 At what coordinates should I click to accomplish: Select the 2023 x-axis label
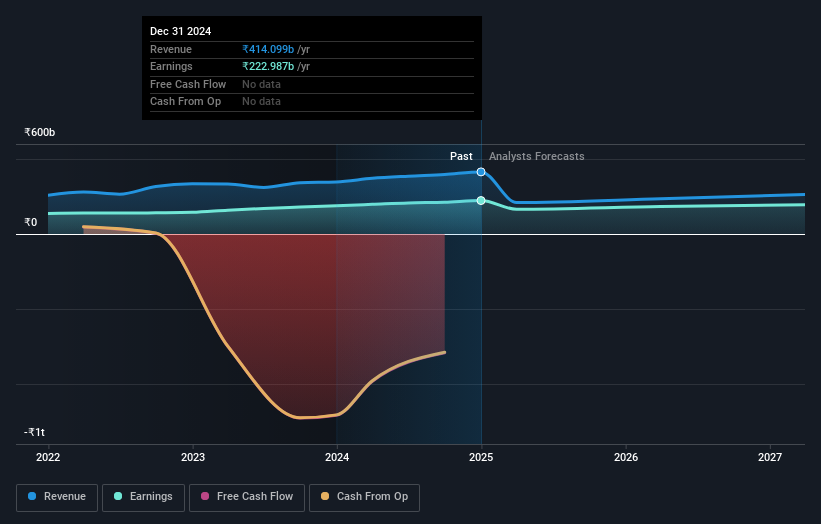(x=193, y=458)
